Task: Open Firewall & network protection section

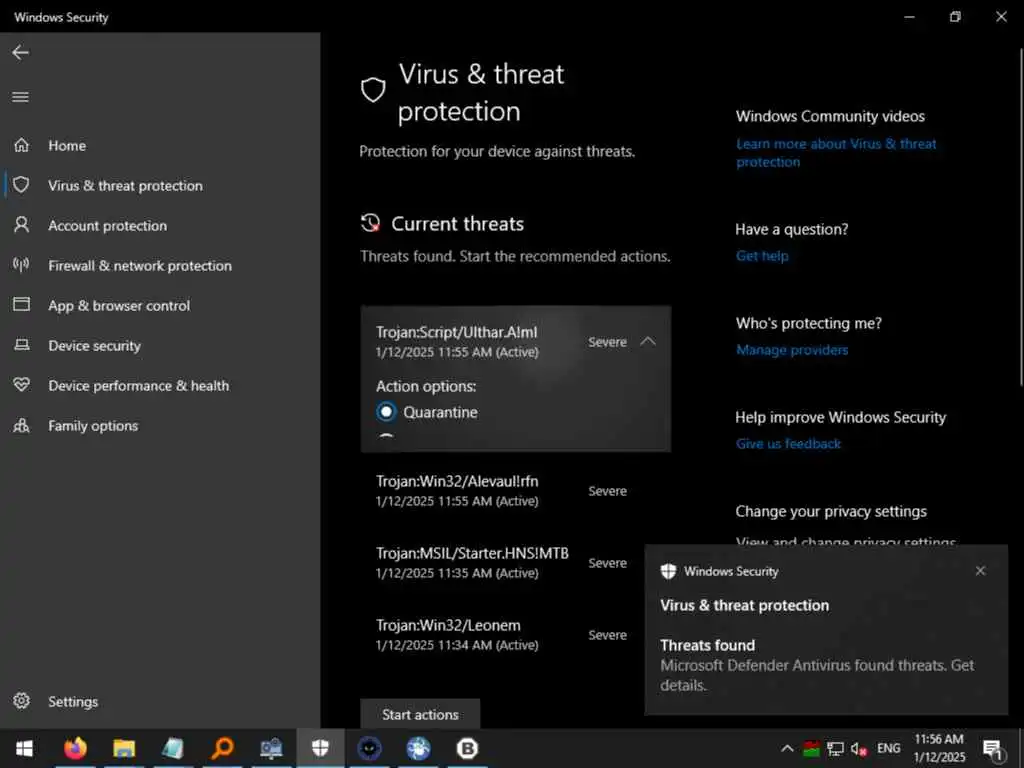Action: point(140,265)
